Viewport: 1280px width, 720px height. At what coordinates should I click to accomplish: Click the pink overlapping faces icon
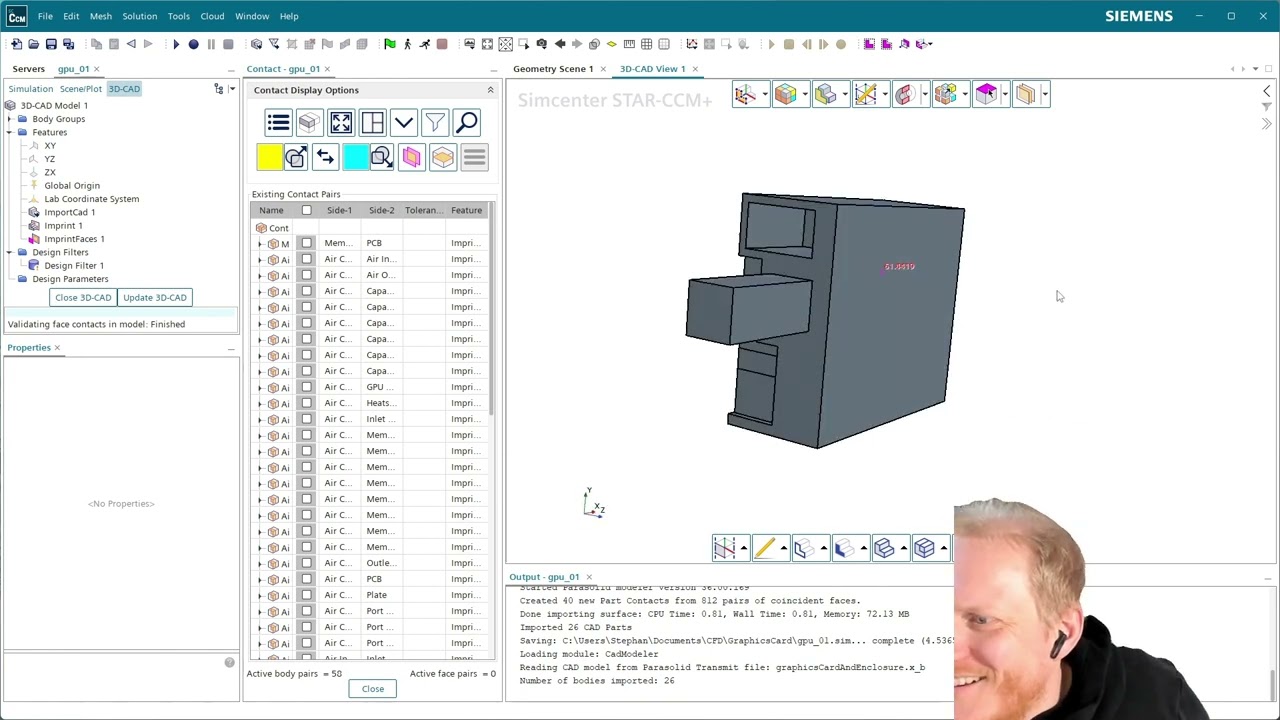pos(411,157)
